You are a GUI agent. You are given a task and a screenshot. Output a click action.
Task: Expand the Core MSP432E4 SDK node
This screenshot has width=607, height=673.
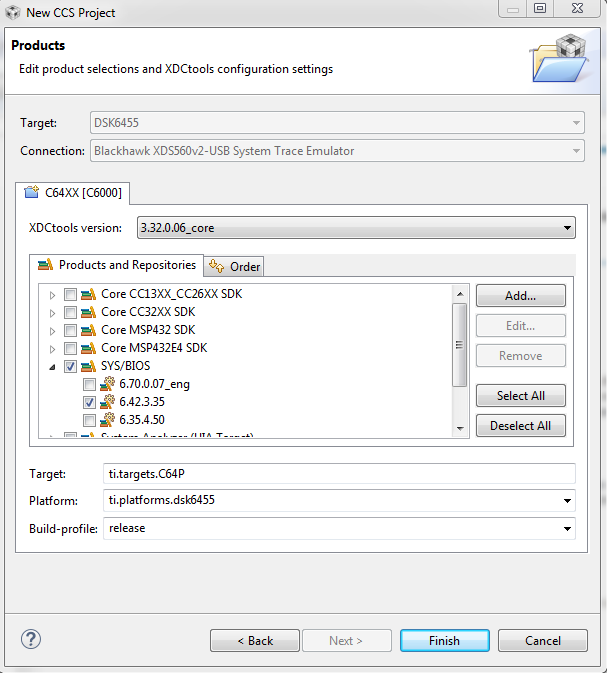click(x=52, y=349)
